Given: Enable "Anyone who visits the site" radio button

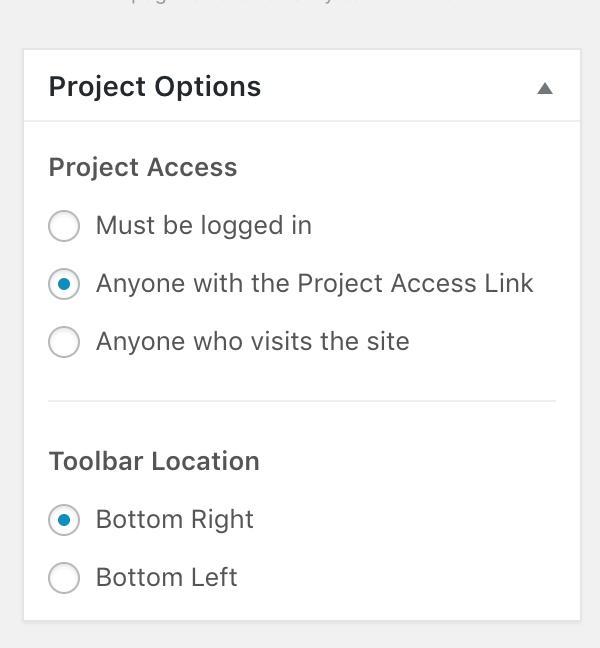Looking at the screenshot, I should 64,343.
